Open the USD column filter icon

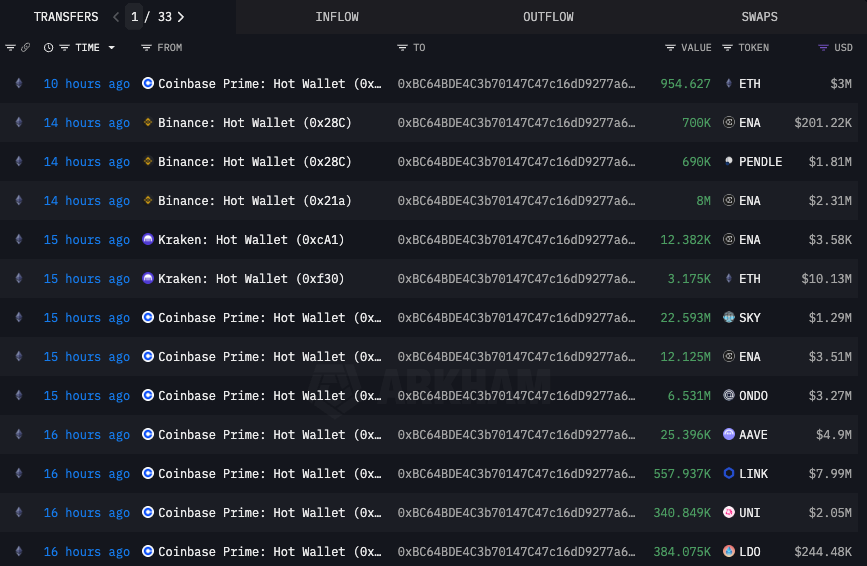pyautogui.click(x=823, y=48)
